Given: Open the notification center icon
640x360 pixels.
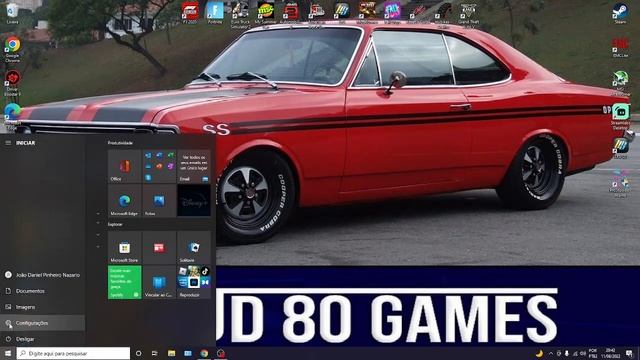Looking at the screenshot, I should [629, 353].
